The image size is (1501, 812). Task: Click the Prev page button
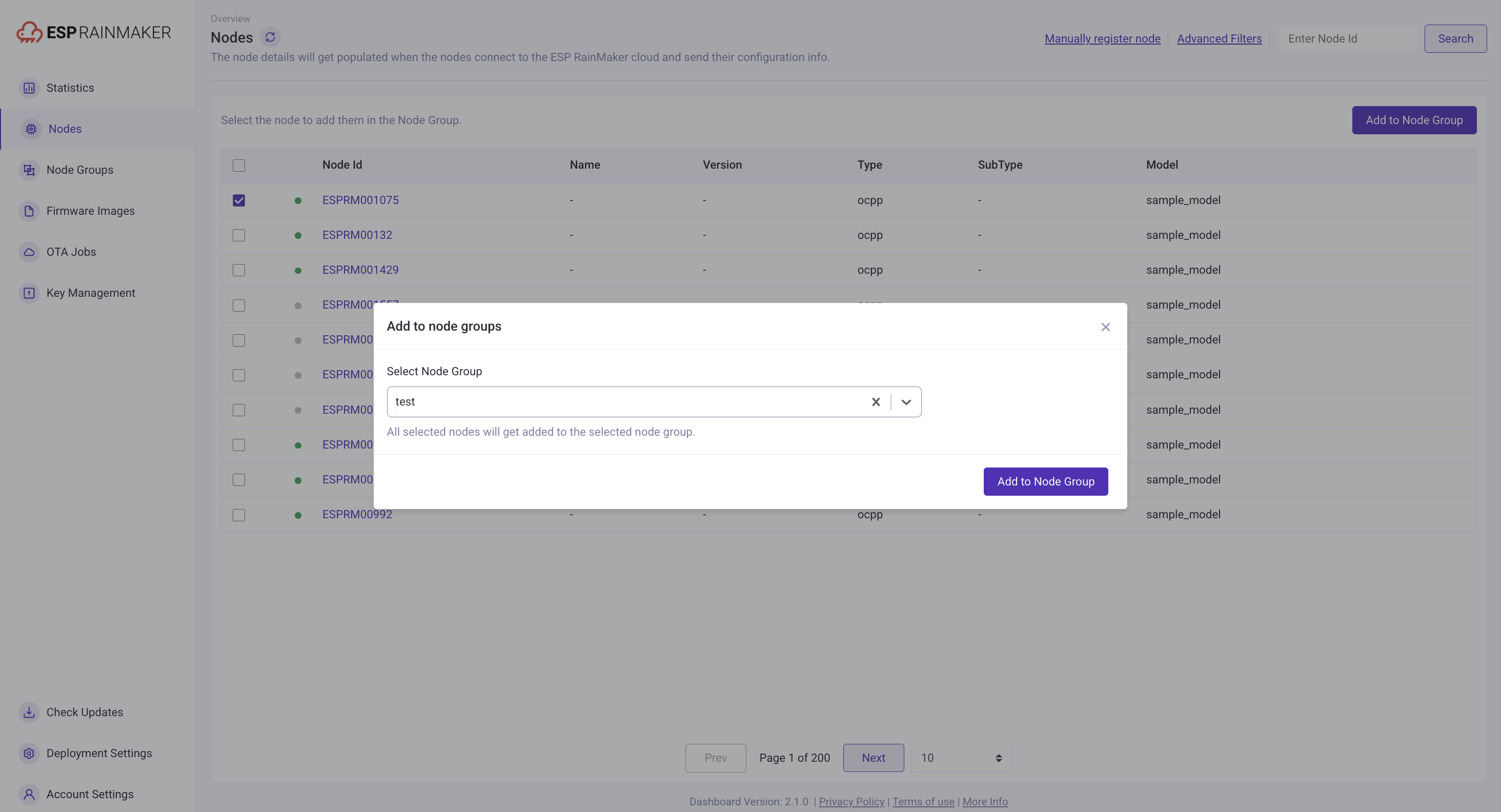click(716, 758)
